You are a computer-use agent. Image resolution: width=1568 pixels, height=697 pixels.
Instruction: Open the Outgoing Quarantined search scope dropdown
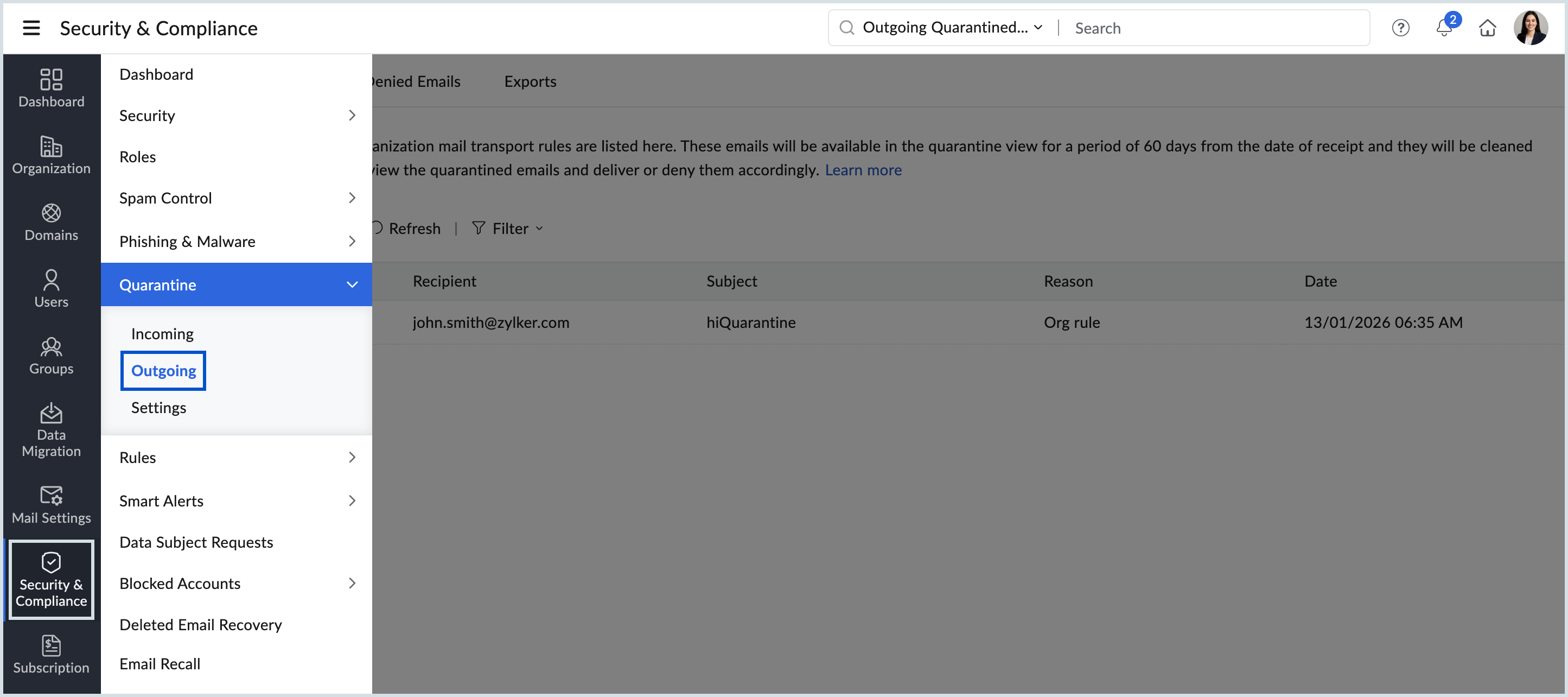point(952,28)
